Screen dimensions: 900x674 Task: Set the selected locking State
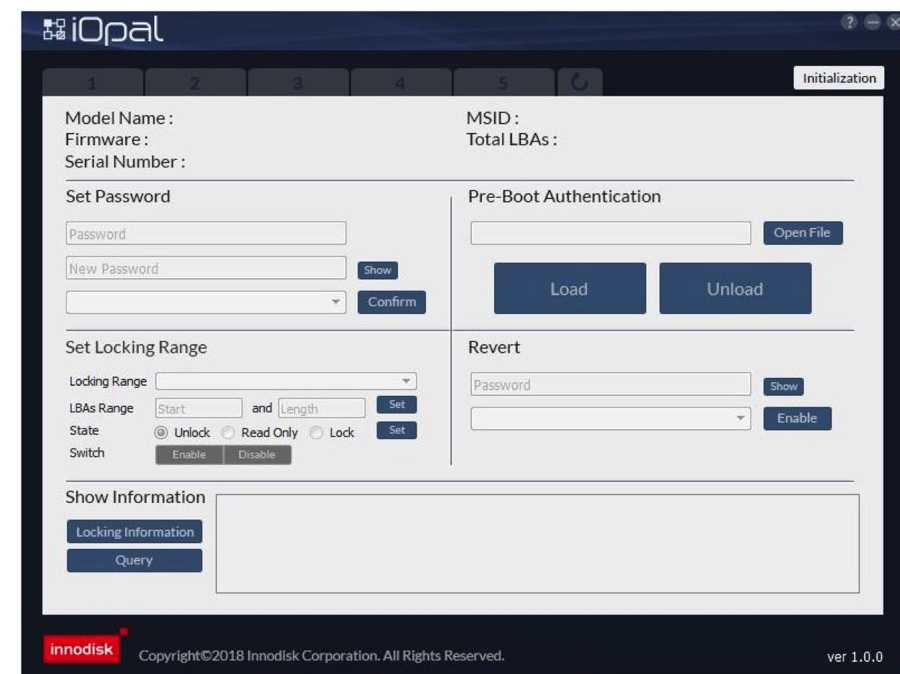[397, 430]
